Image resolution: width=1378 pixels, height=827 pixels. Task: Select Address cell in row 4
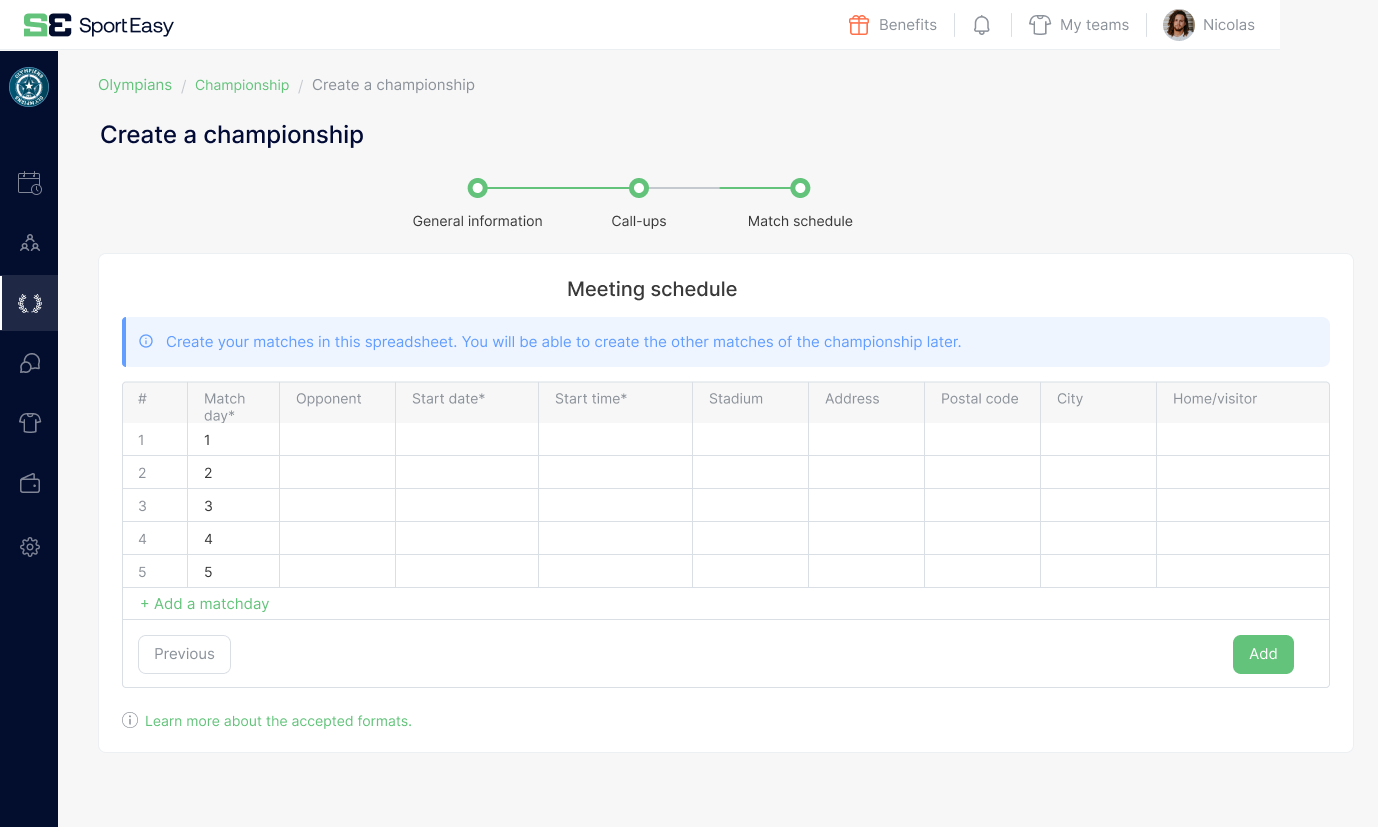pos(866,539)
